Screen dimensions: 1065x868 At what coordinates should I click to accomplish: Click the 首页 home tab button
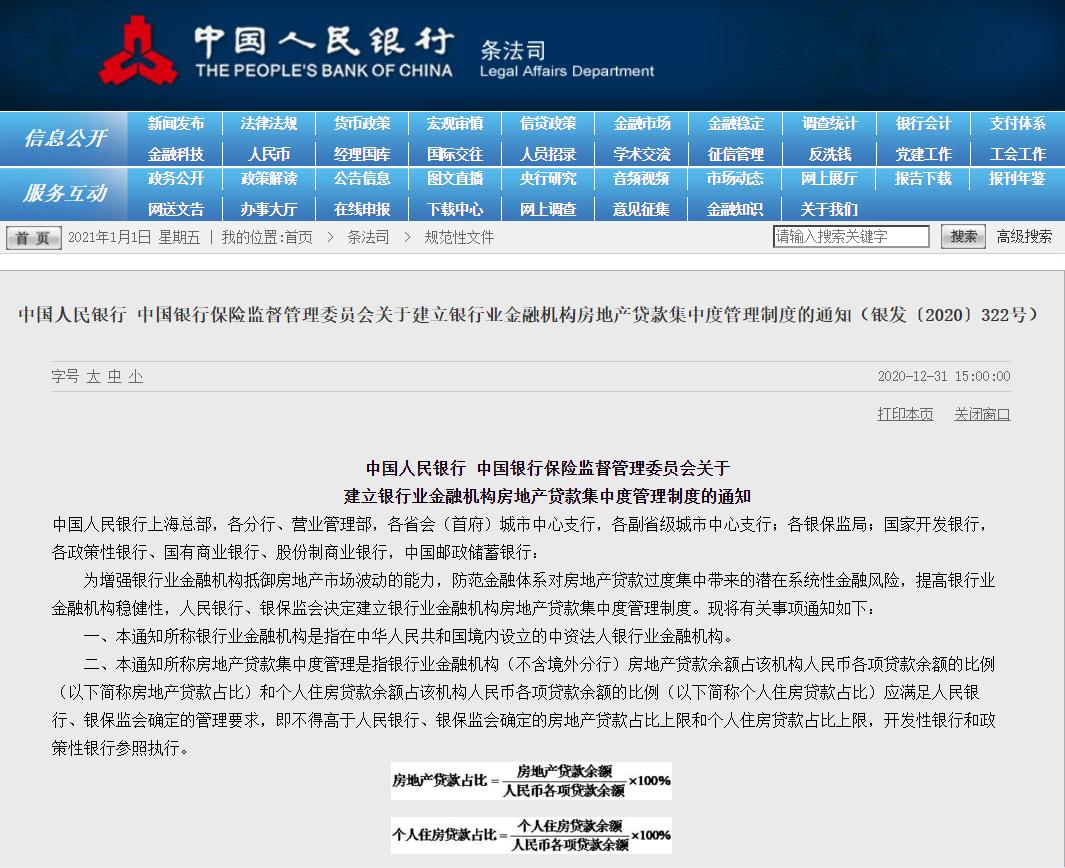tap(33, 236)
